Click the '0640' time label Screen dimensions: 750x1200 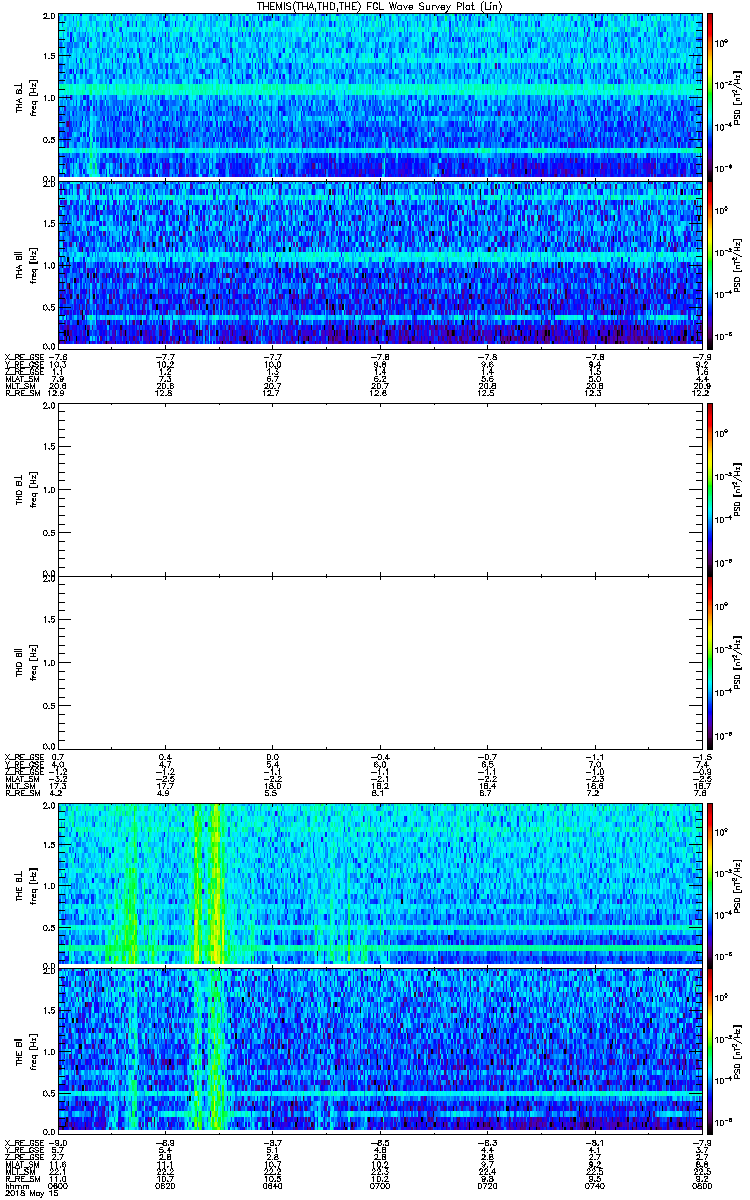[273, 1184]
